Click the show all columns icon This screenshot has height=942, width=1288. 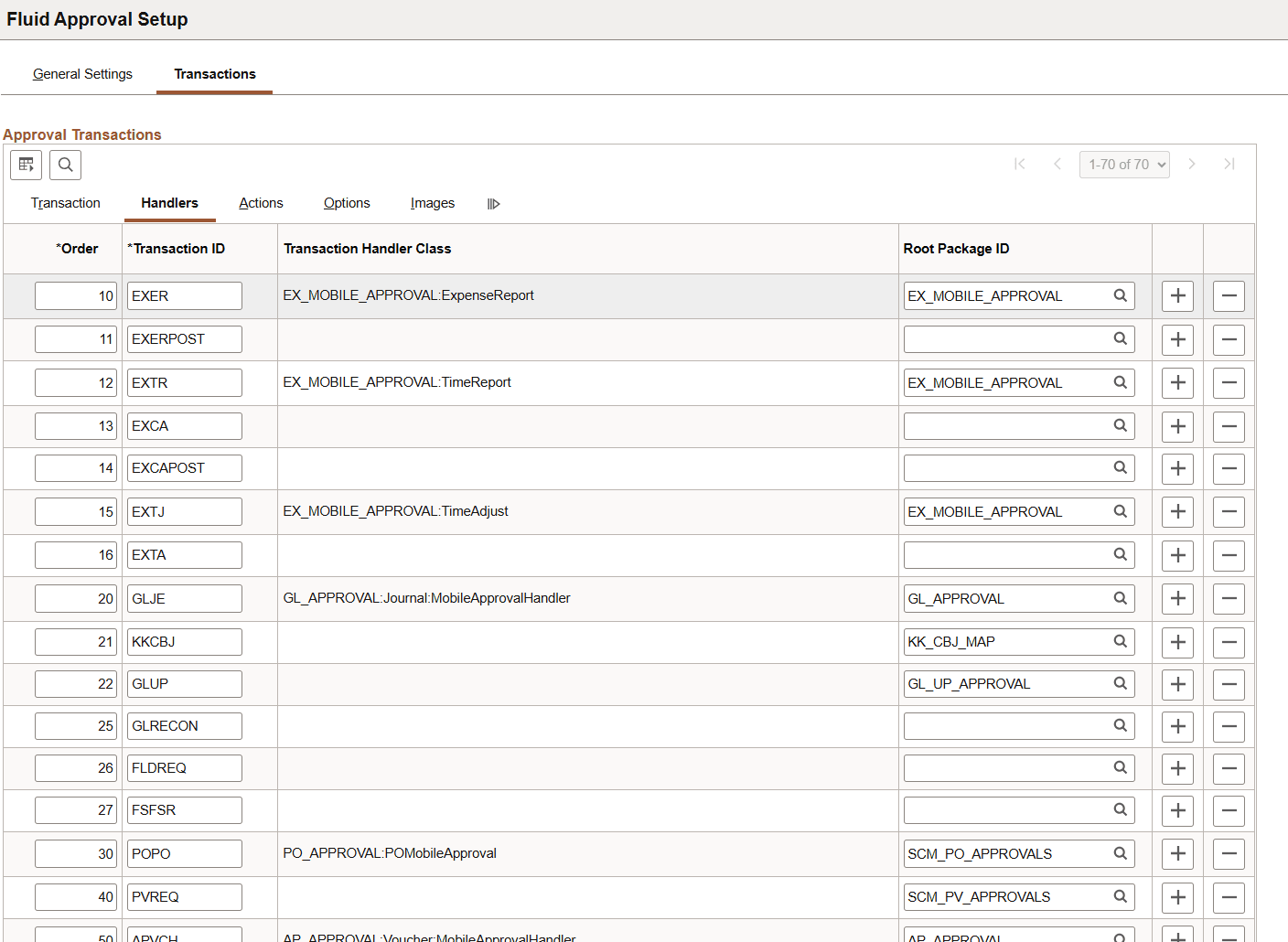[x=493, y=203]
